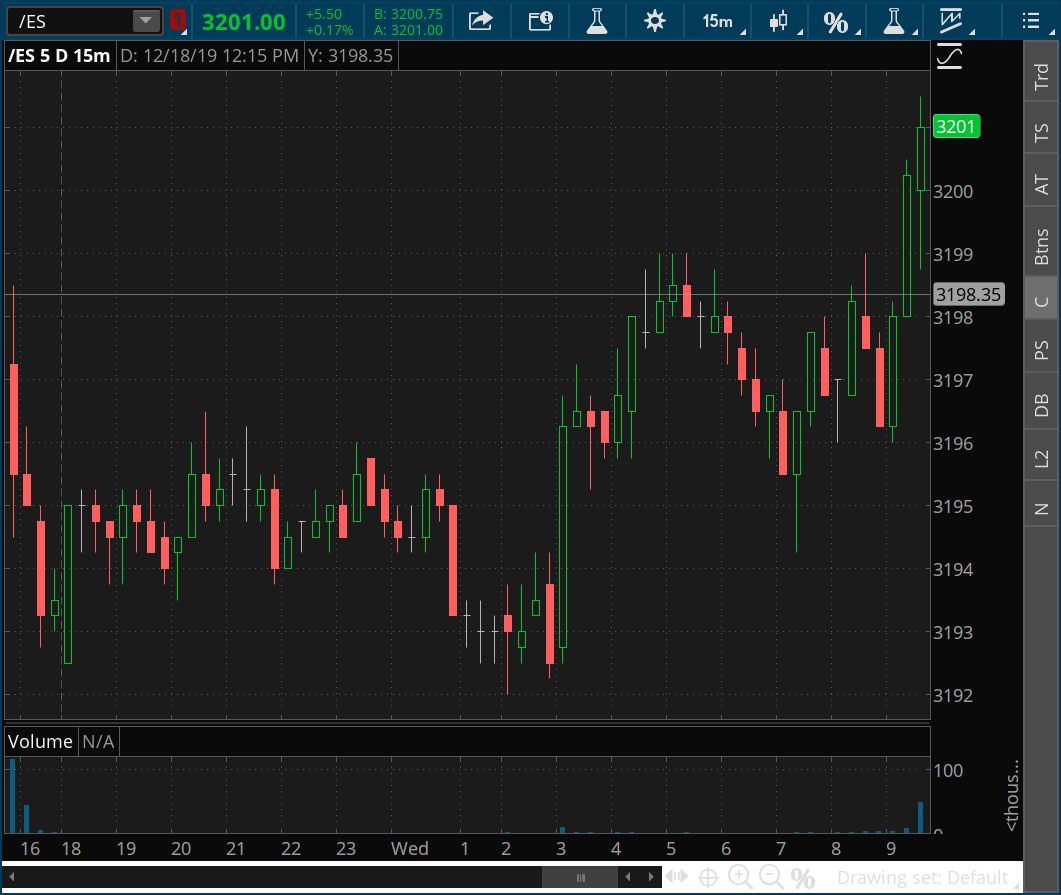The width and height of the screenshot is (1061, 895).
Task: Click the <thous... volume axis label
Action: pos(1011,796)
